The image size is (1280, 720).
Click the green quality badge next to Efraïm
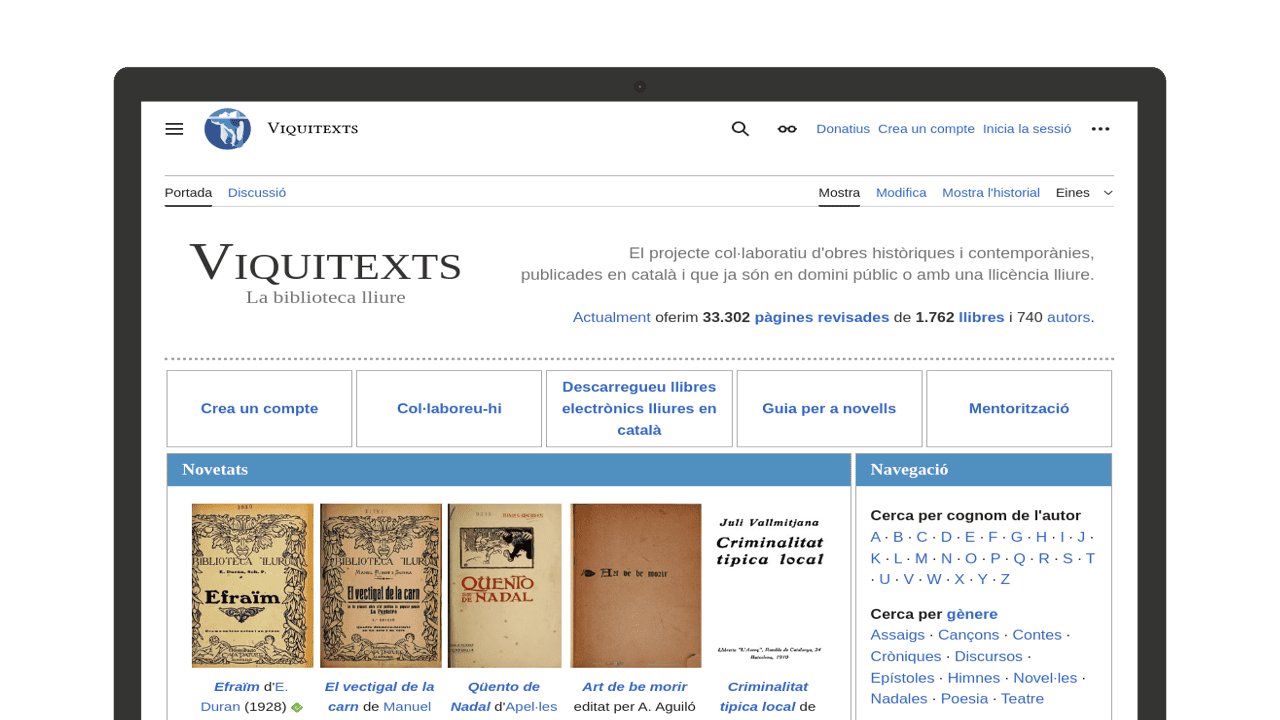point(297,707)
